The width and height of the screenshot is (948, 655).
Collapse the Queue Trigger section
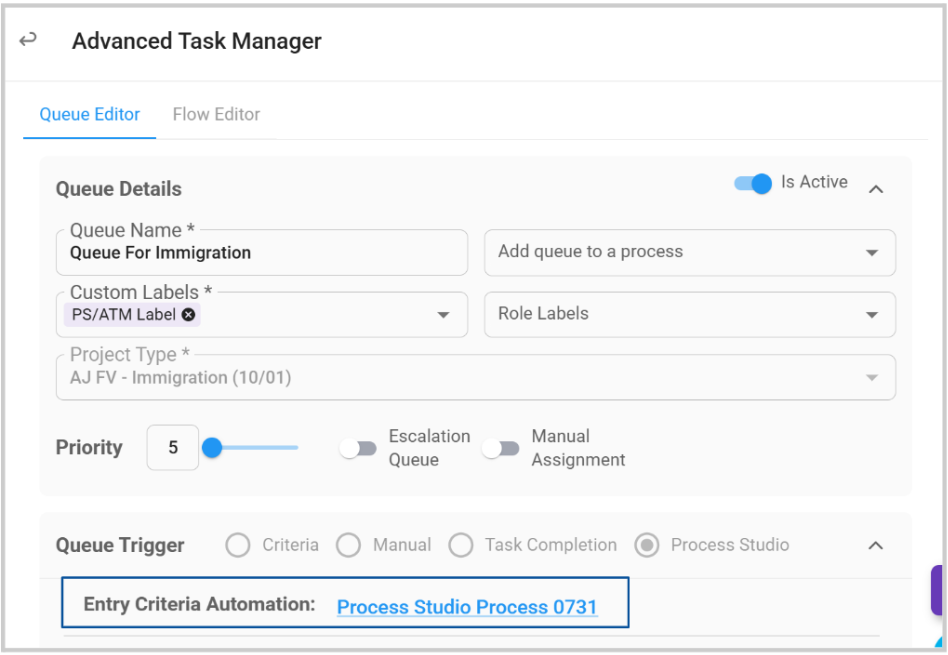pos(875,545)
